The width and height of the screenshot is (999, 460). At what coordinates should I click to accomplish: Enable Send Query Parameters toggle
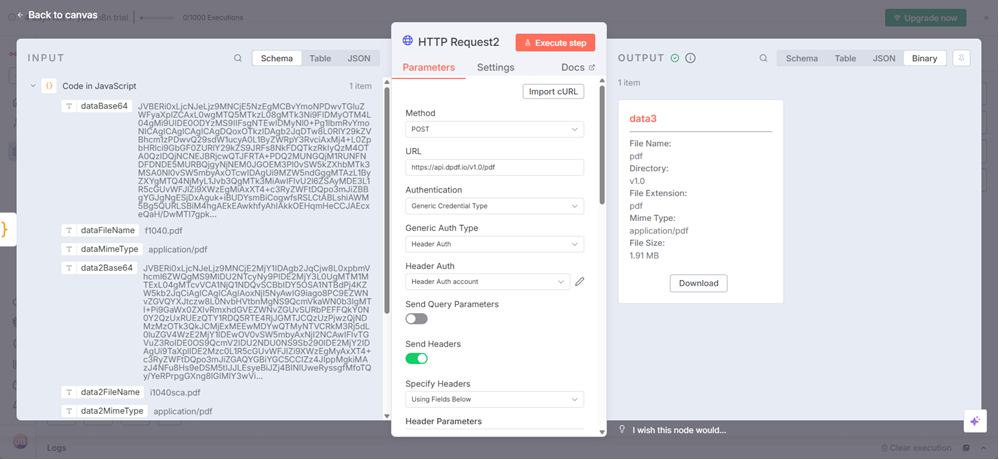pyautogui.click(x=416, y=318)
